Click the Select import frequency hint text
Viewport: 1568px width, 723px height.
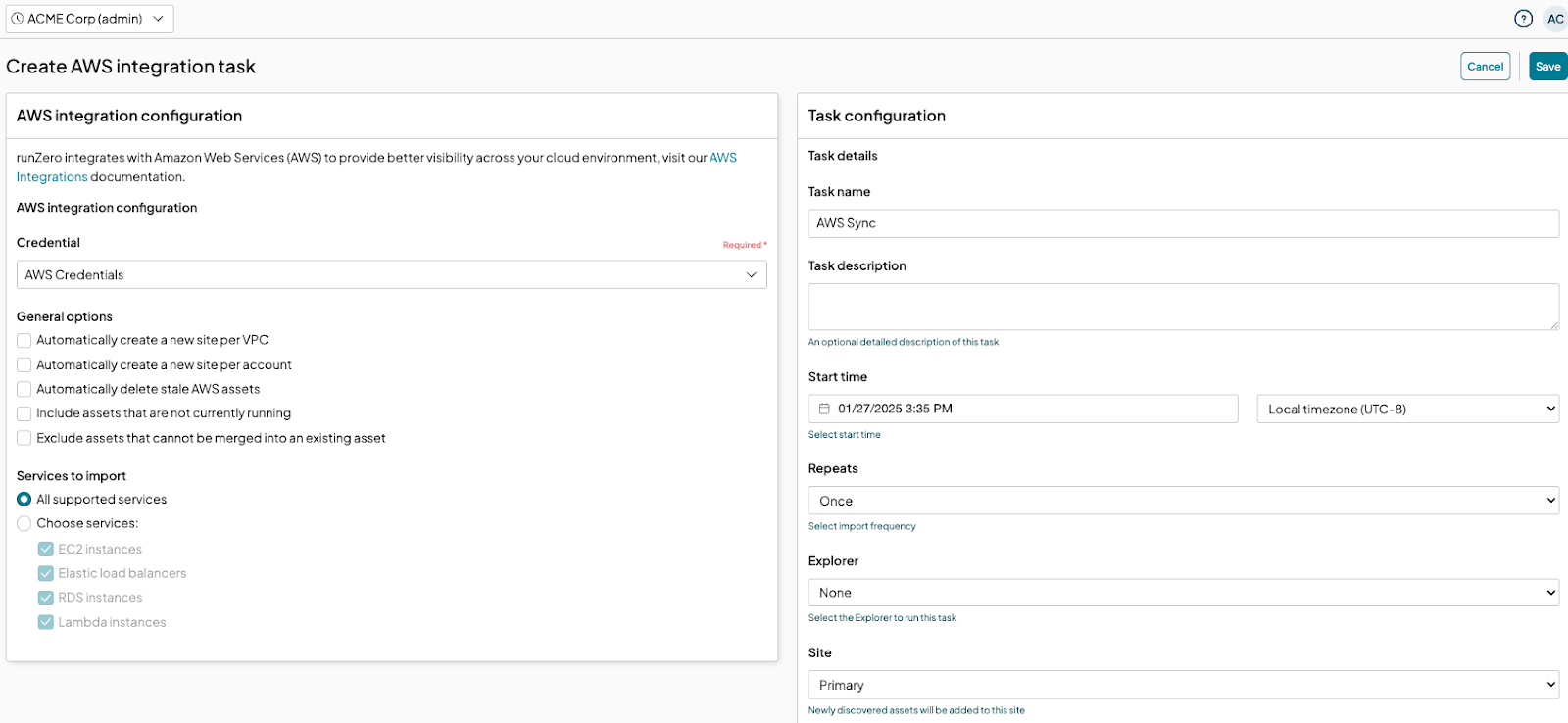(x=862, y=527)
